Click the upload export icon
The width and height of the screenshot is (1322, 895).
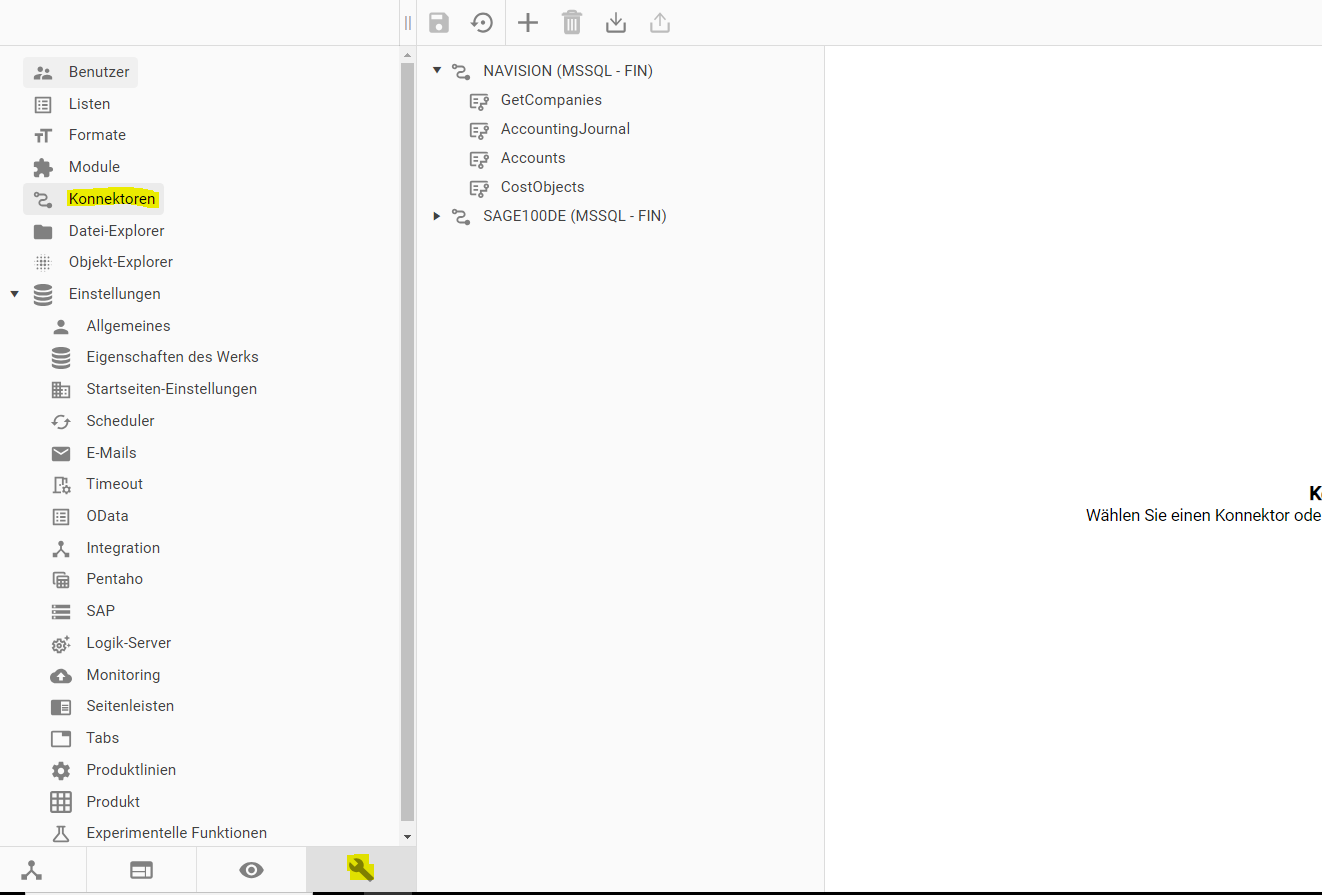660,23
